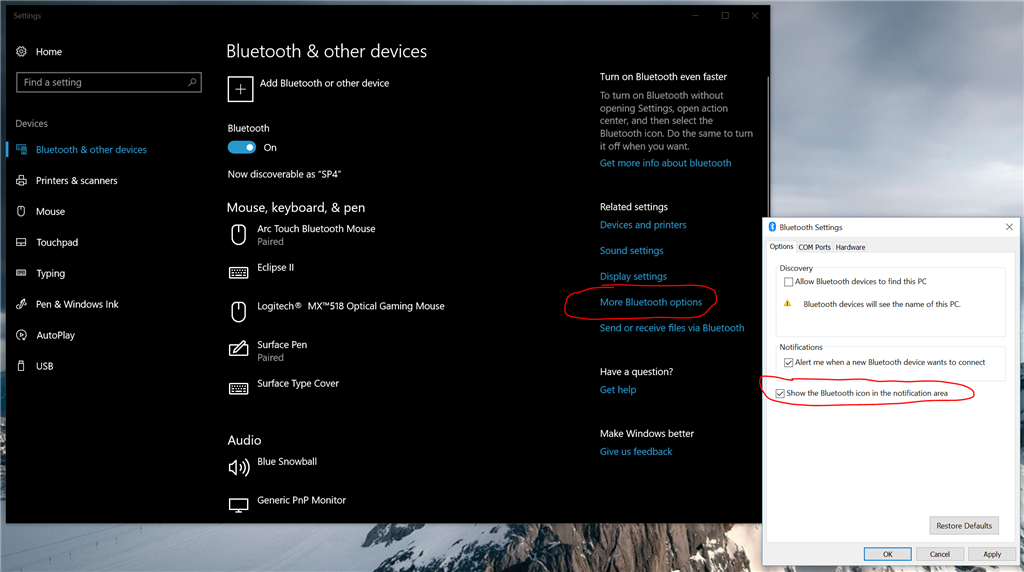The image size is (1024, 572).
Task: Click the search magnifier icon in Find a setting
Action: pyautogui.click(x=192, y=82)
